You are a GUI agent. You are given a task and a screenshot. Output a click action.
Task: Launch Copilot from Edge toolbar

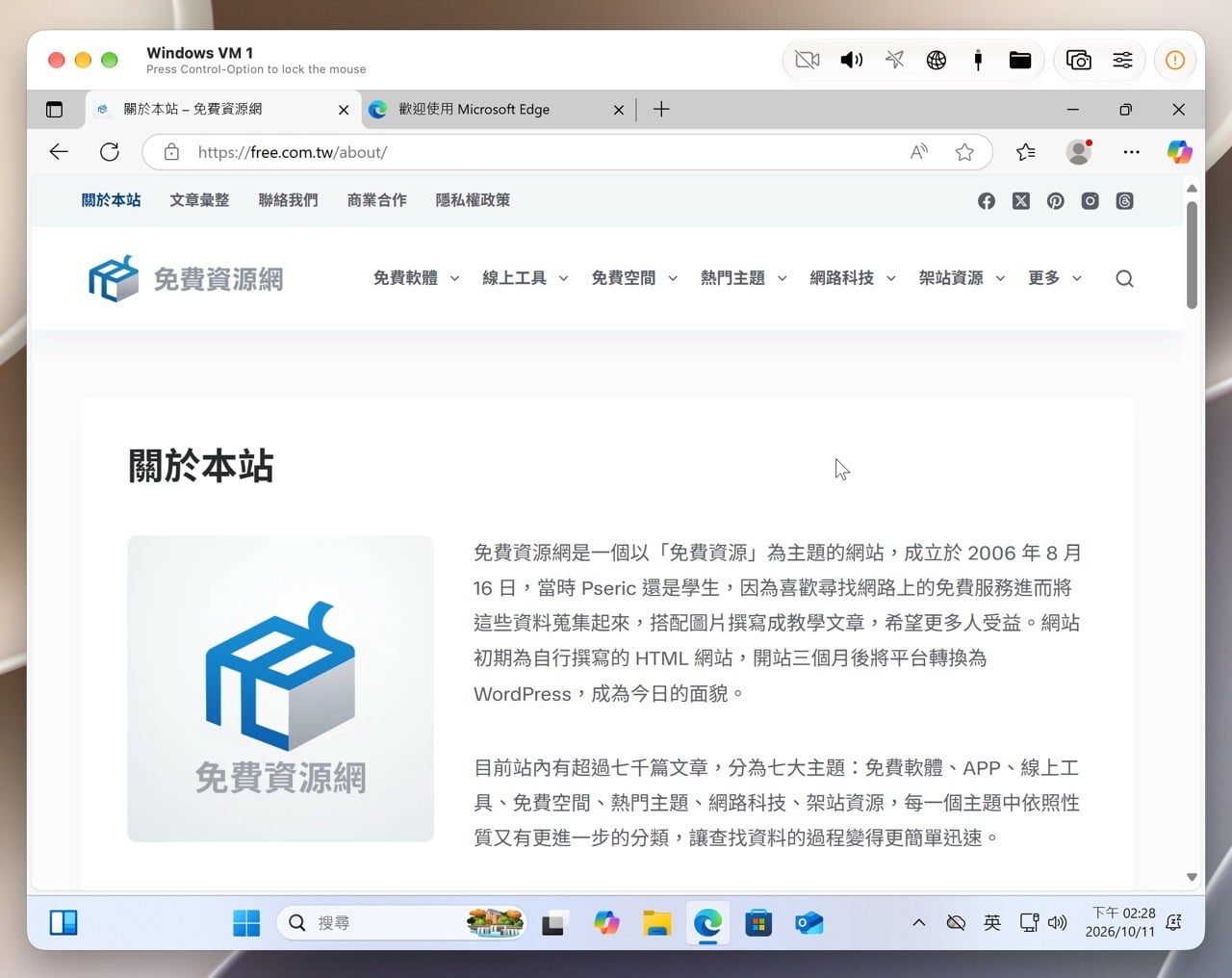pos(1179,152)
